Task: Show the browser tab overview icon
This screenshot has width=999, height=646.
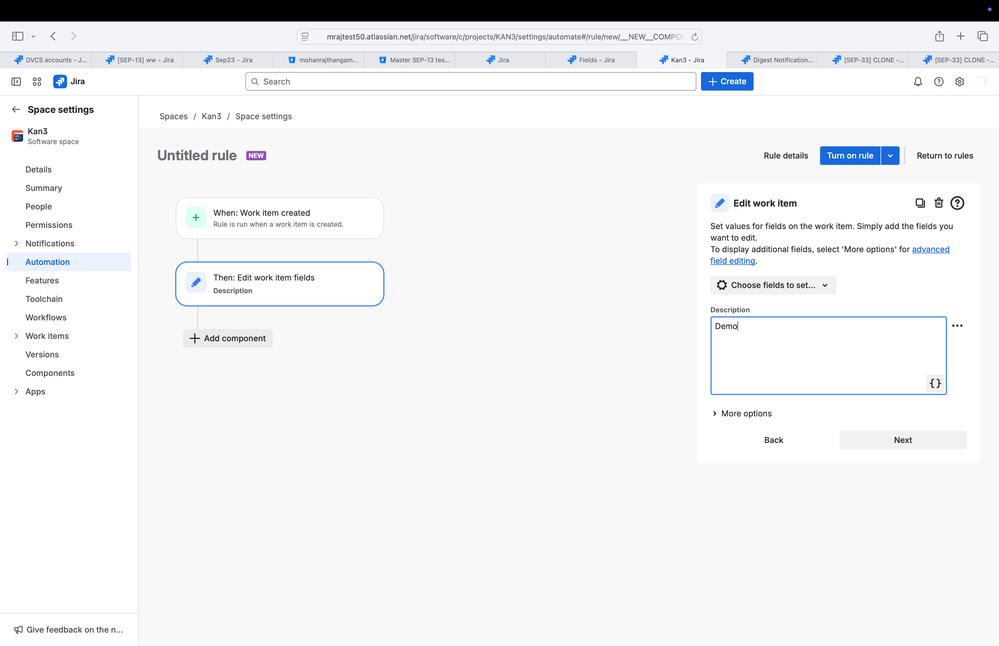Action: coord(982,36)
